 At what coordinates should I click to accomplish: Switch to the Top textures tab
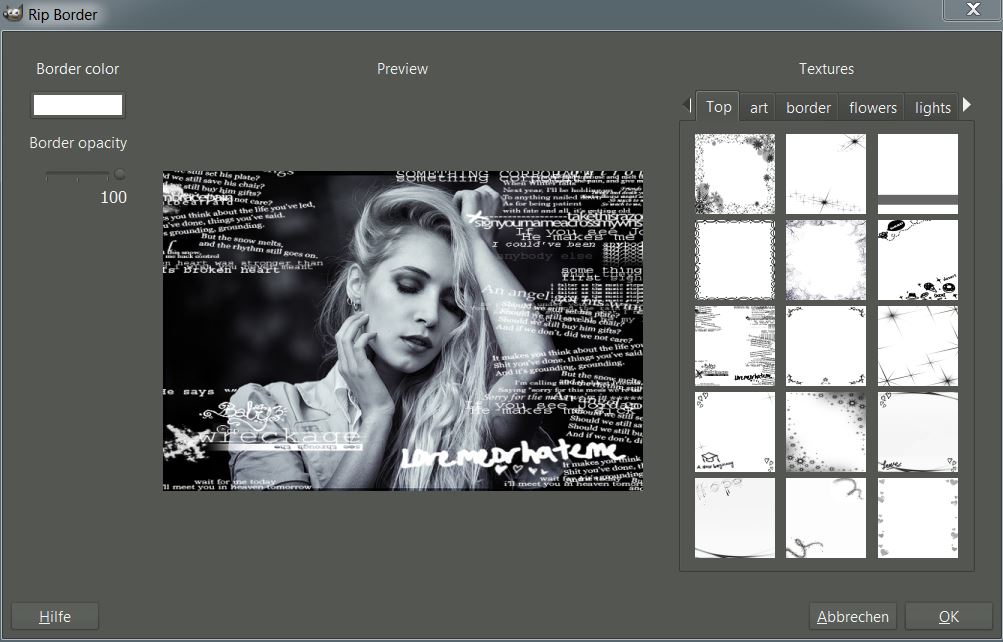pos(718,107)
